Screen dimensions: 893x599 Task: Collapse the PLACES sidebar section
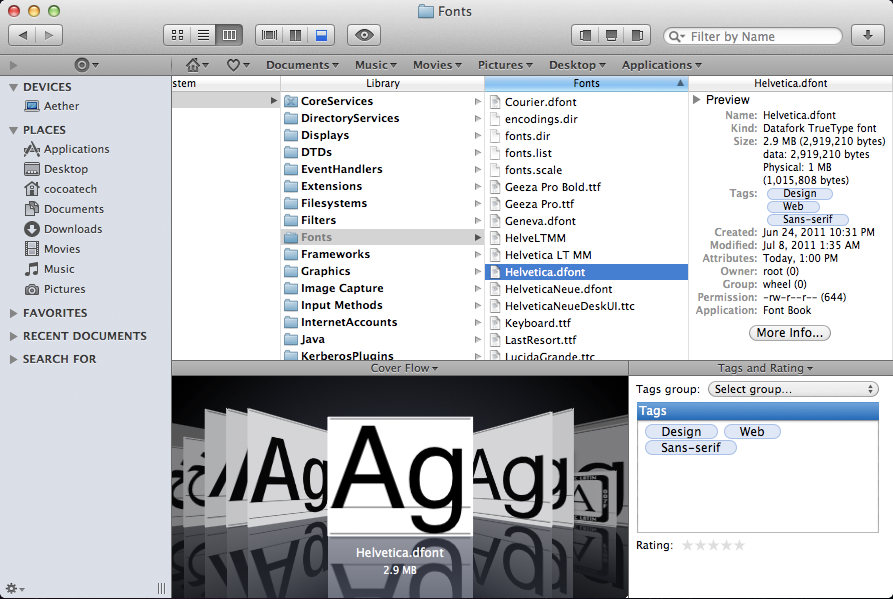click(14, 130)
